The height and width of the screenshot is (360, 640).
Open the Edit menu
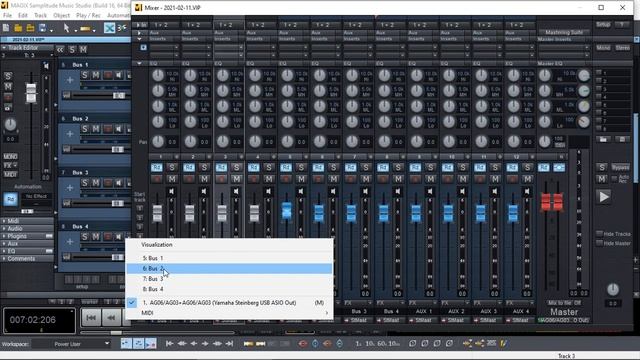click(x=23, y=15)
